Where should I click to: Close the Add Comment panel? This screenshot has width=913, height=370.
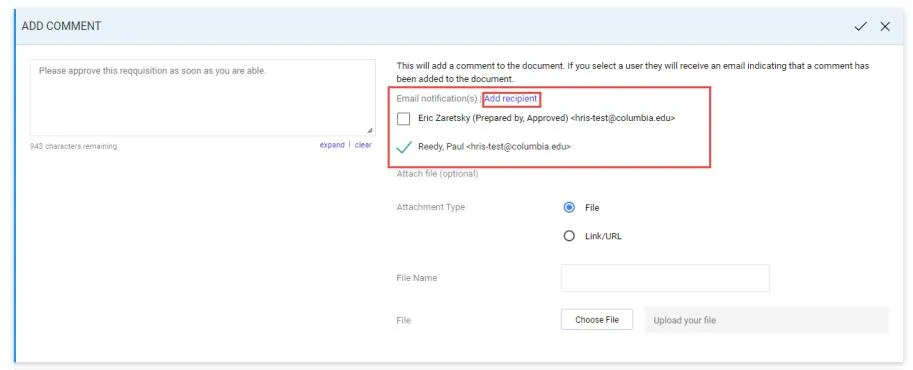point(885,26)
